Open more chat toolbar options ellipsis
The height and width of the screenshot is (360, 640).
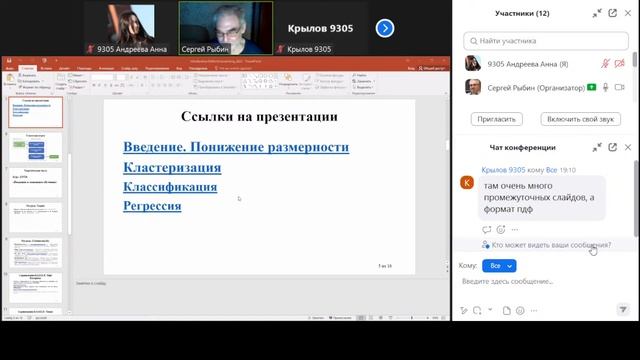click(x=534, y=311)
